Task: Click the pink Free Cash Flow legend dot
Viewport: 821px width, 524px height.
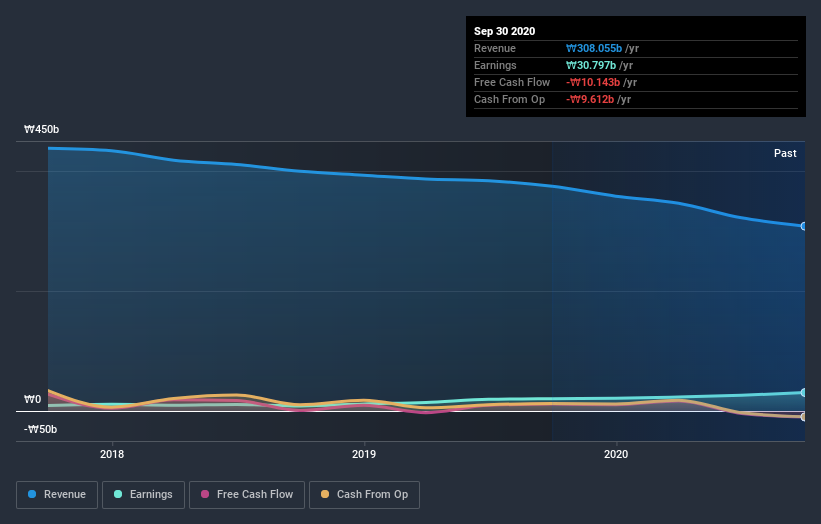Action: click(x=205, y=494)
